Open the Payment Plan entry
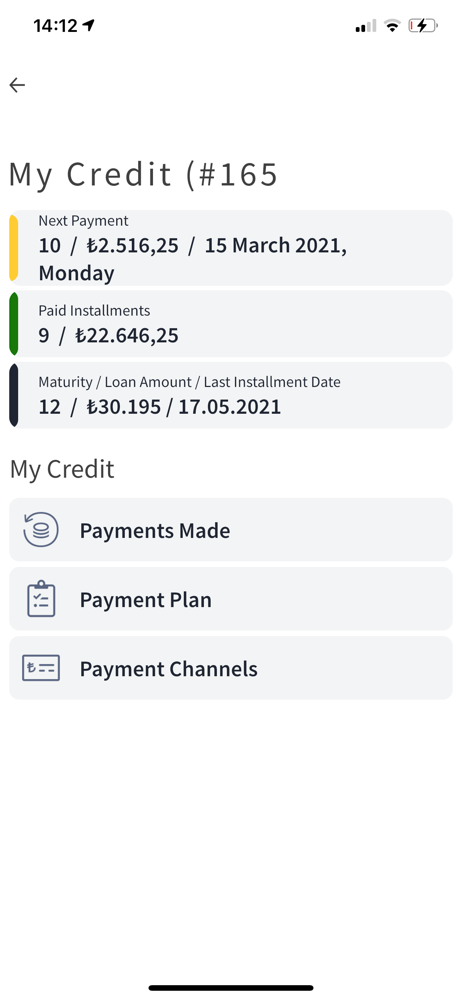 pos(231,599)
